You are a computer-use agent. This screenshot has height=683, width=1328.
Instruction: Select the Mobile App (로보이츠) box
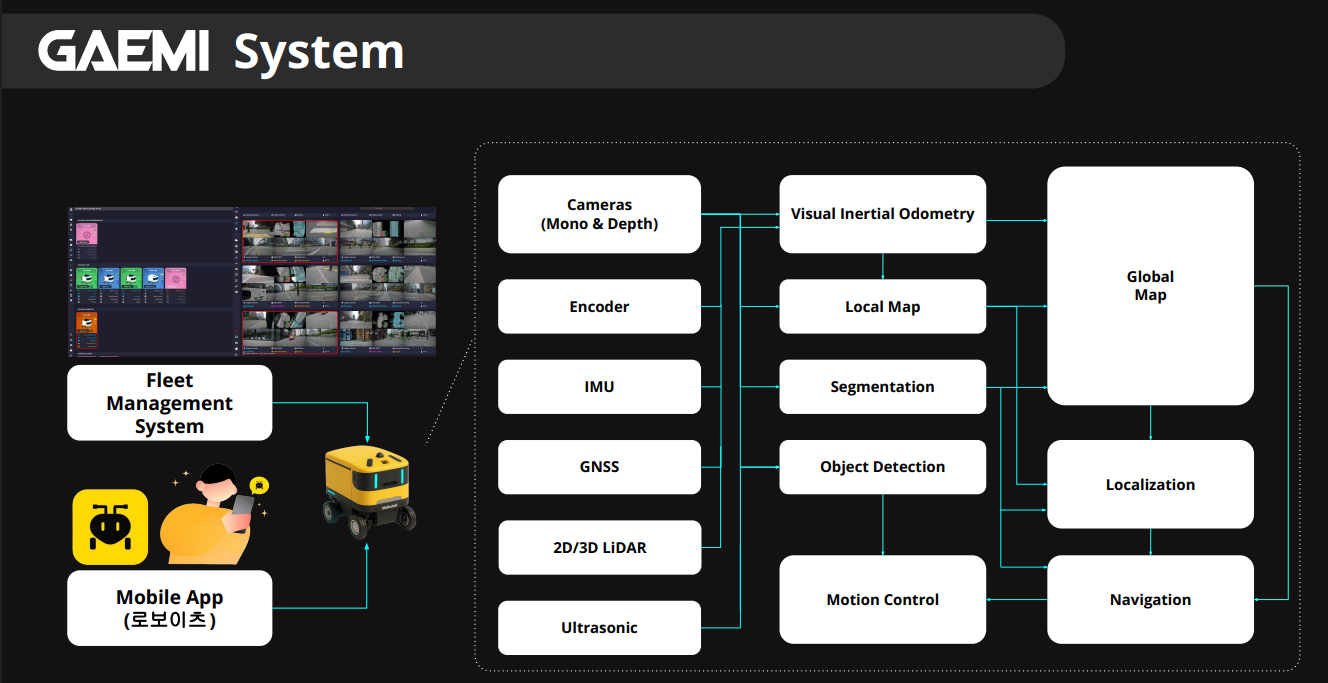(x=169, y=608)
